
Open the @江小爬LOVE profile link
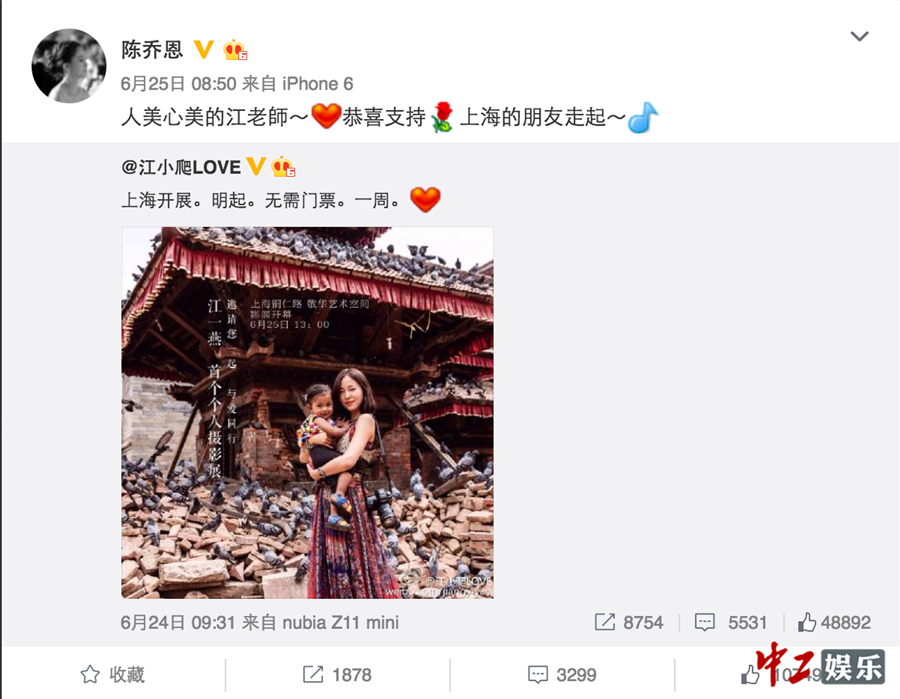[x=181, y=167]
